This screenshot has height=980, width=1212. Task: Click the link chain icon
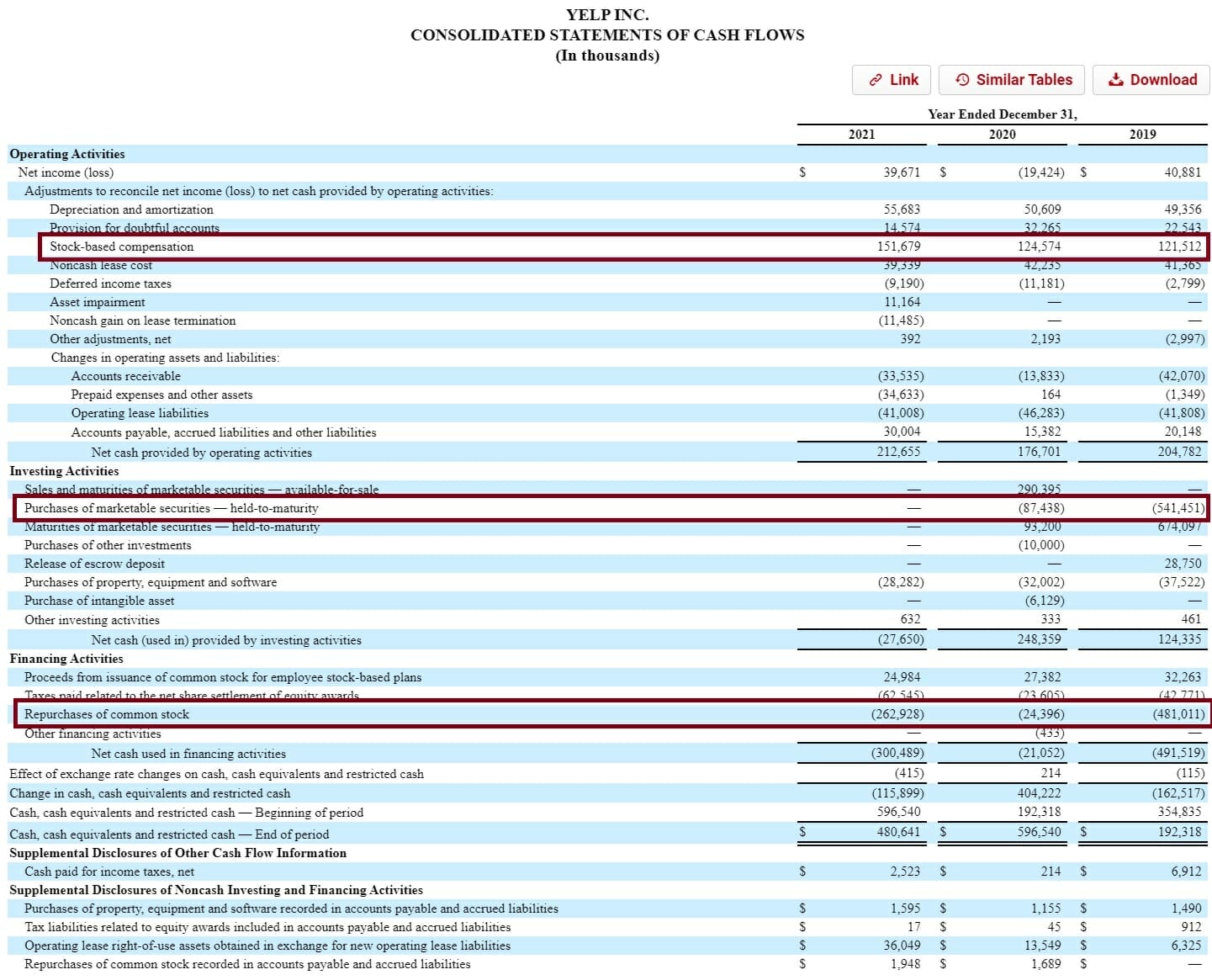[x=875, y=80]
